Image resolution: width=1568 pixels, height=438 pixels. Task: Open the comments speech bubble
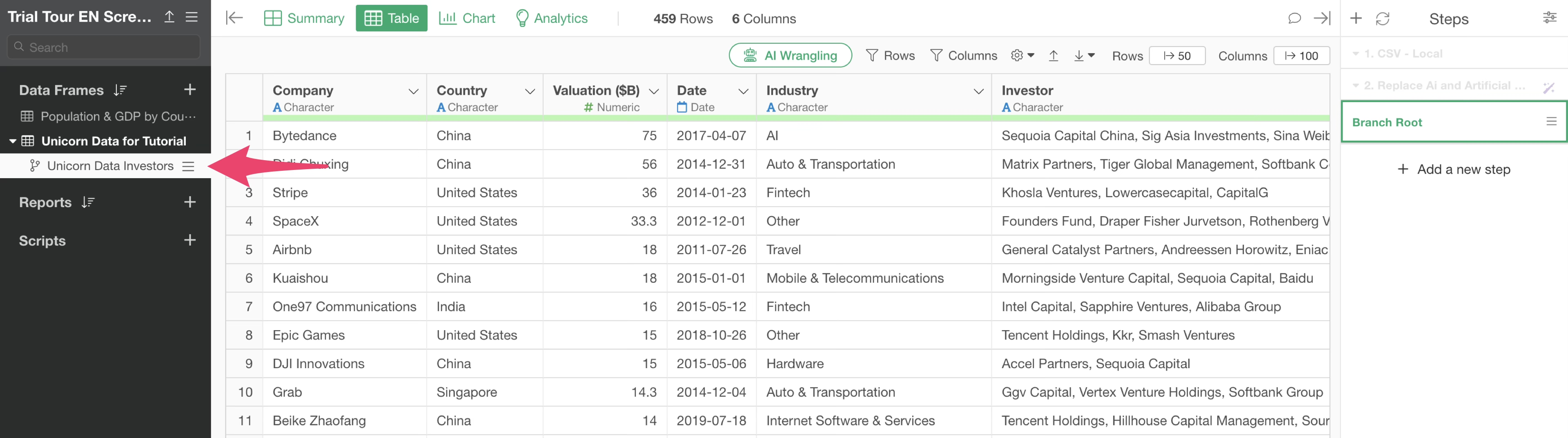[x=1294, y=18]
